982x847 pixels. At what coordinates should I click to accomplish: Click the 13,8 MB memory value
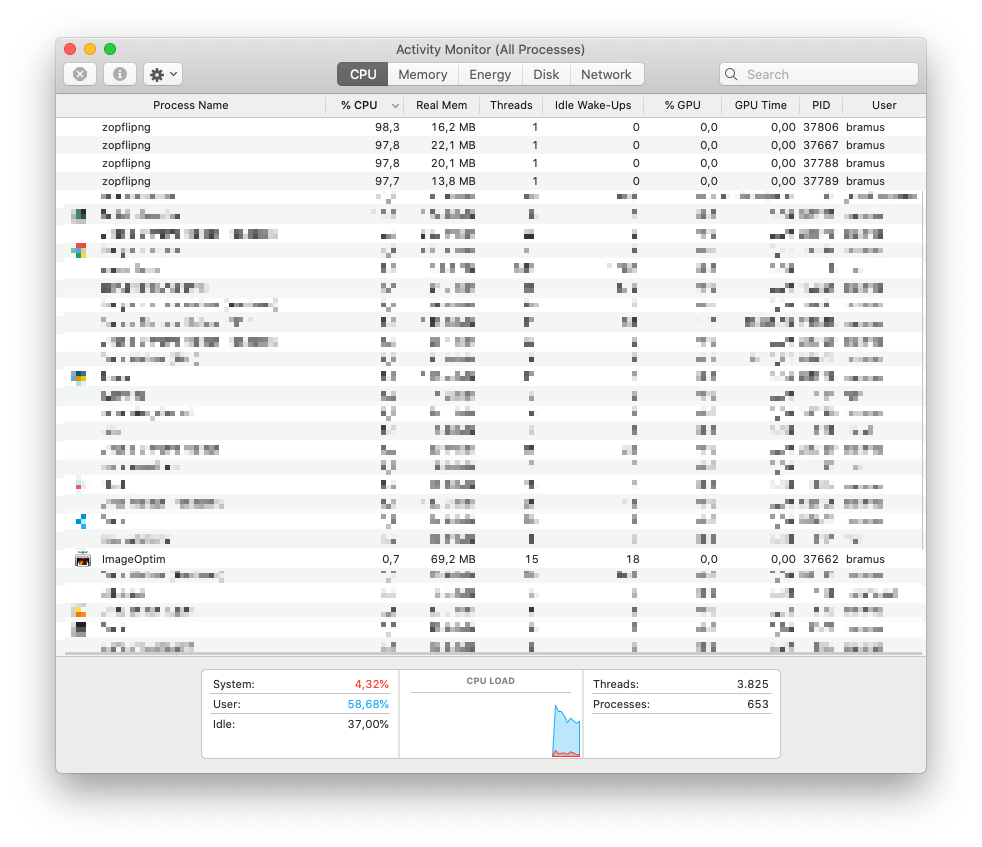pyautogui.click(x=453, y=181)
